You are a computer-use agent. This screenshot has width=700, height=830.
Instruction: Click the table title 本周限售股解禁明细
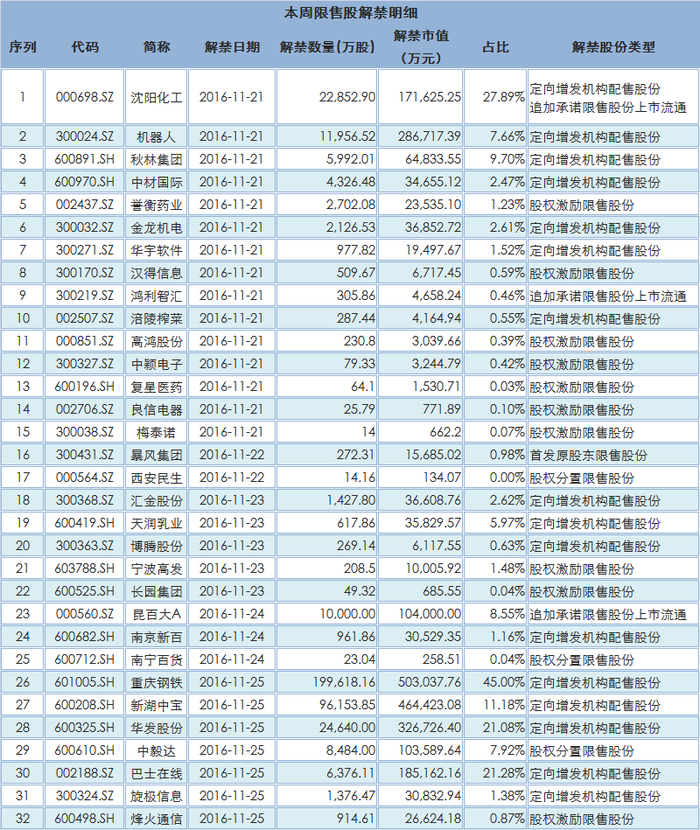[x=351, y=13]
